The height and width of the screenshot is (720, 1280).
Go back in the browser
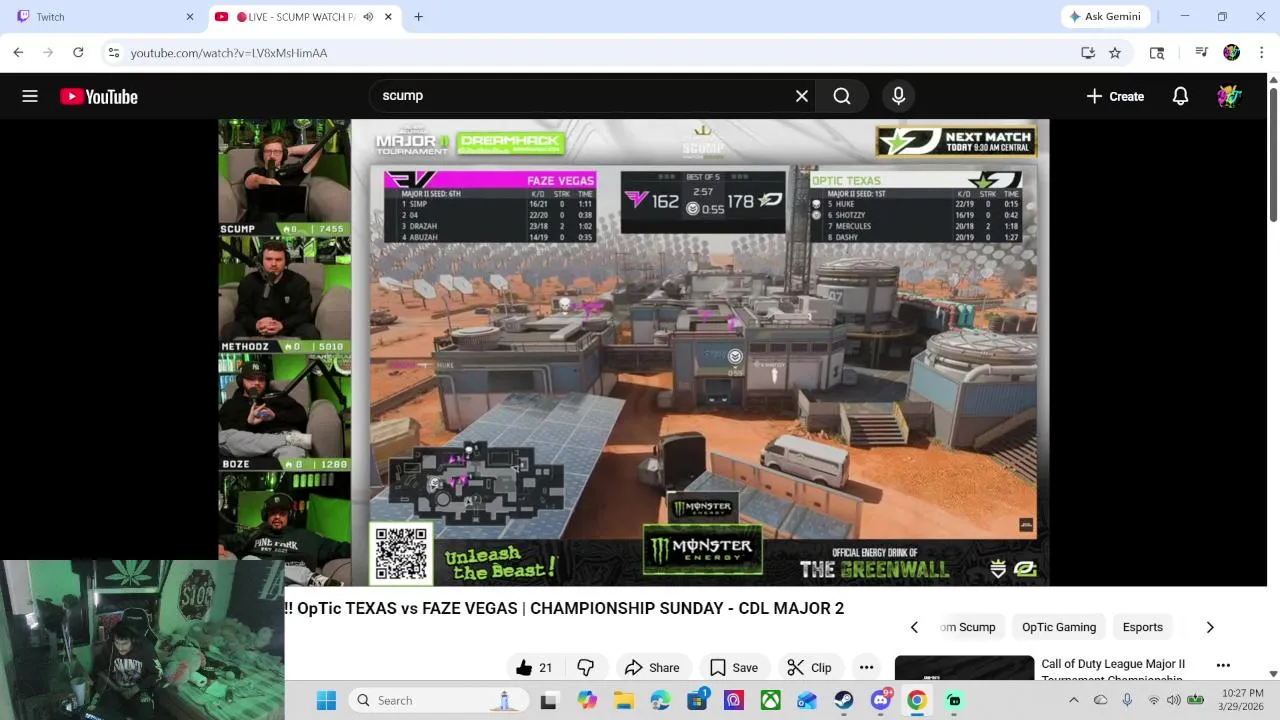click(x=18, y=52)
